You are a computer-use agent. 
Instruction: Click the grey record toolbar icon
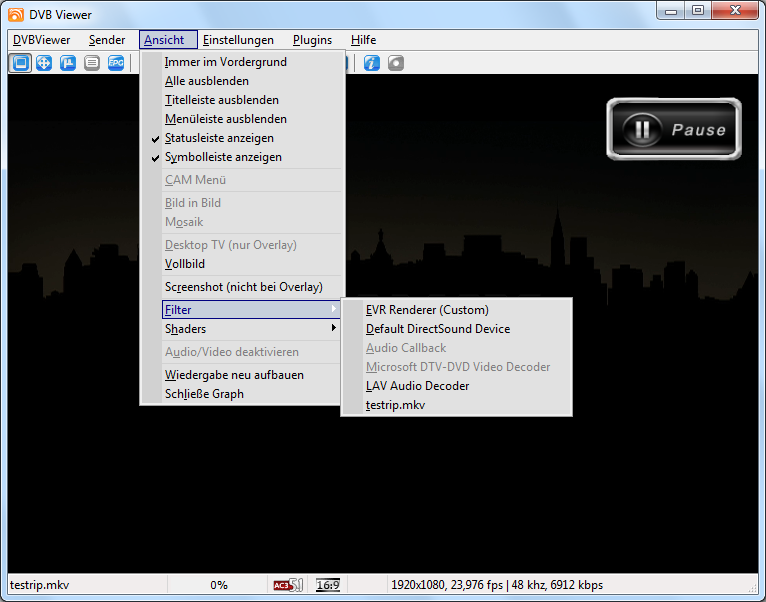tap(396, 63)
